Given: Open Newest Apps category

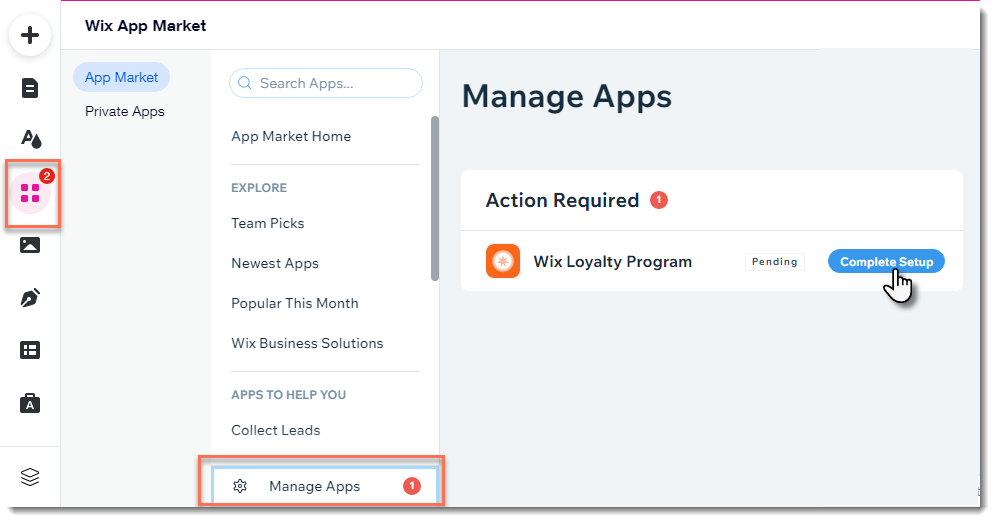Looking at the screenshot, I should point(275,263).
